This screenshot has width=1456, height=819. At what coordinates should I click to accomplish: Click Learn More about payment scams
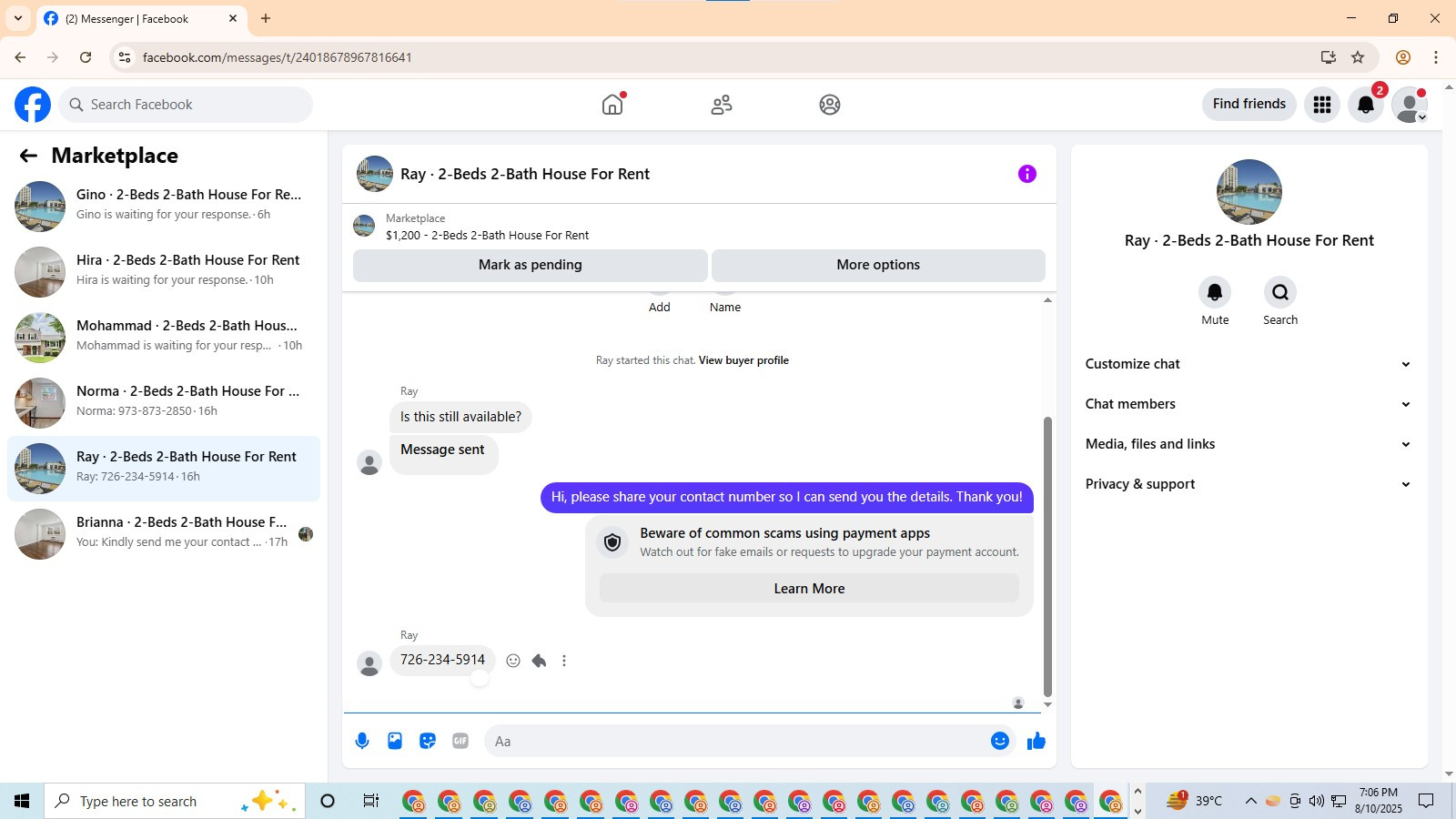pyautogui.click(x=809, y=589)
